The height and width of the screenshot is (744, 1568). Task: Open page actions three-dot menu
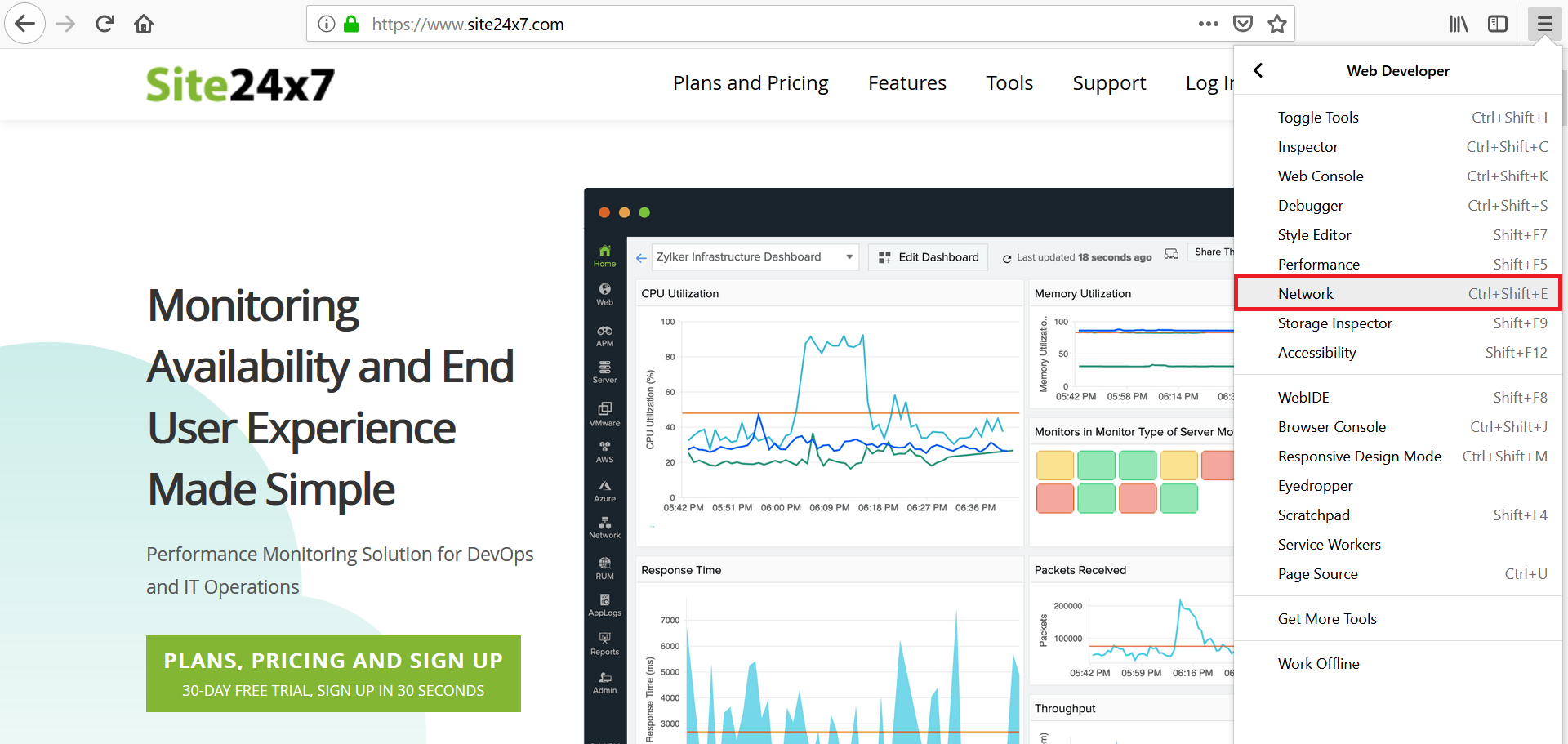pyautogui.click(x=1209, y=24)
